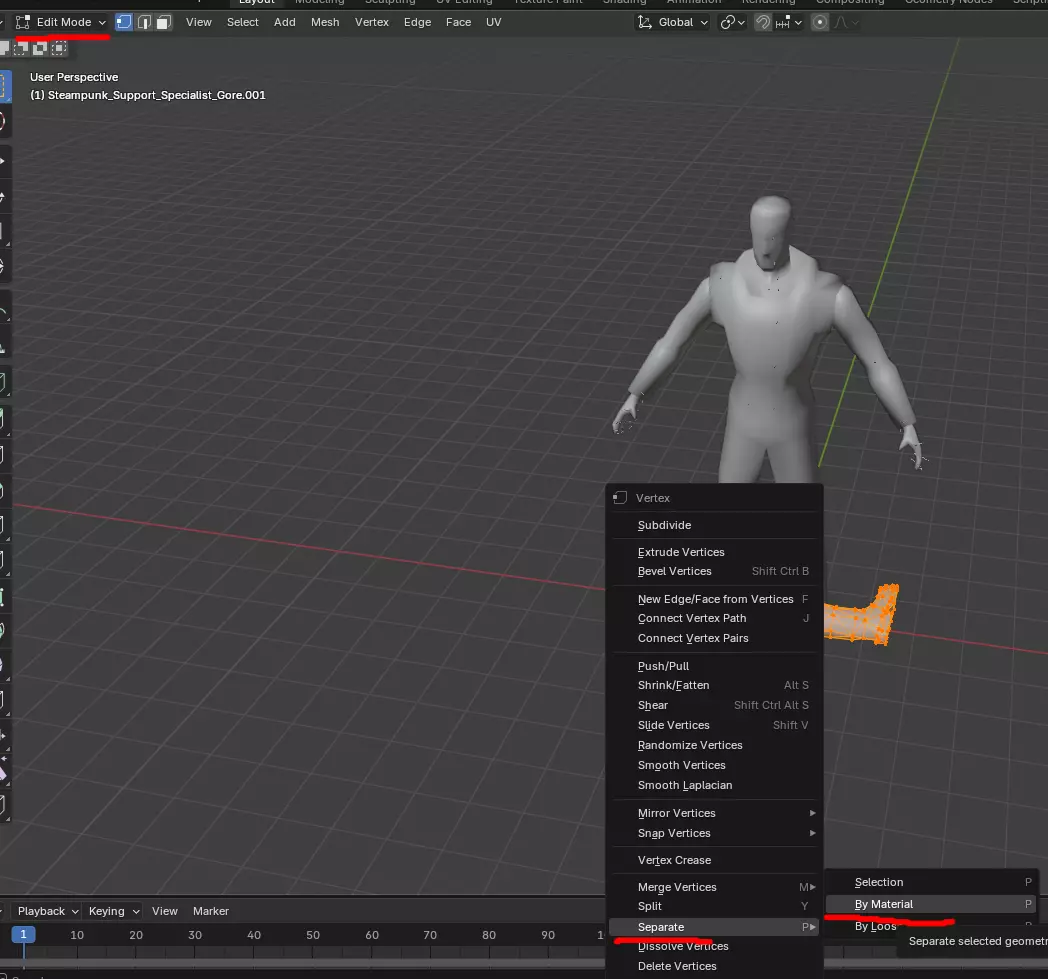The image size is (1048, 979).
Task: Select the Cursor tool in left toolbar
Action: [x=3, y=122]
